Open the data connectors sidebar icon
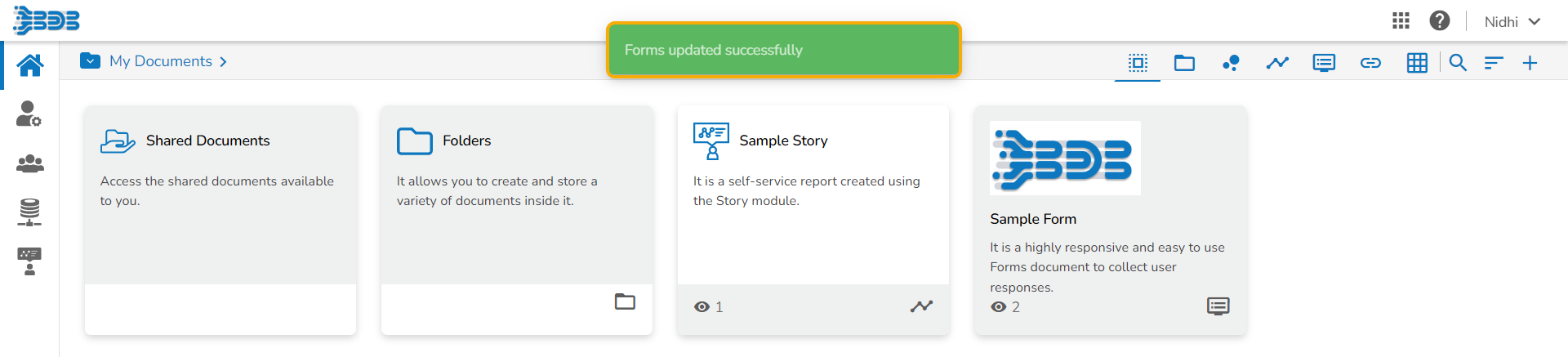The height and width of the screenshot is (357, 1568). (29, 212)
